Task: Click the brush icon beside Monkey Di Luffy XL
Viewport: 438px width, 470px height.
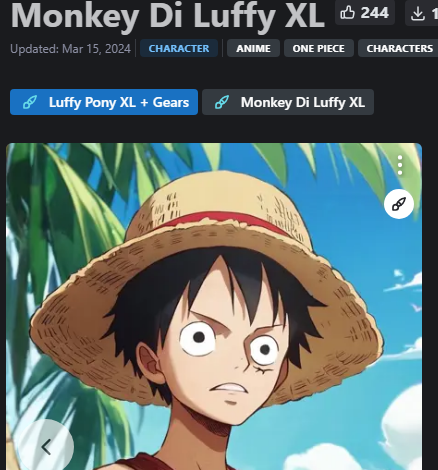Action: (x=222, y=102)
